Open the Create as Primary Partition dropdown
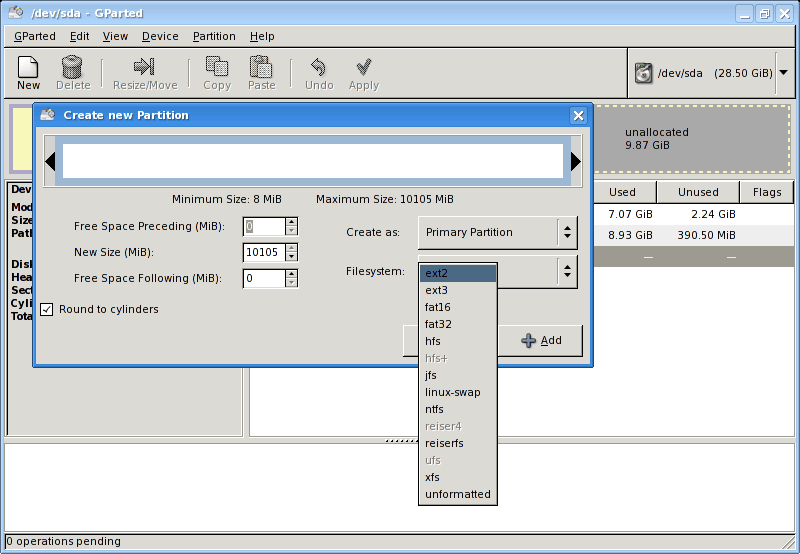The width and height of the screenshot is (800, 554). tap(497, 233)
